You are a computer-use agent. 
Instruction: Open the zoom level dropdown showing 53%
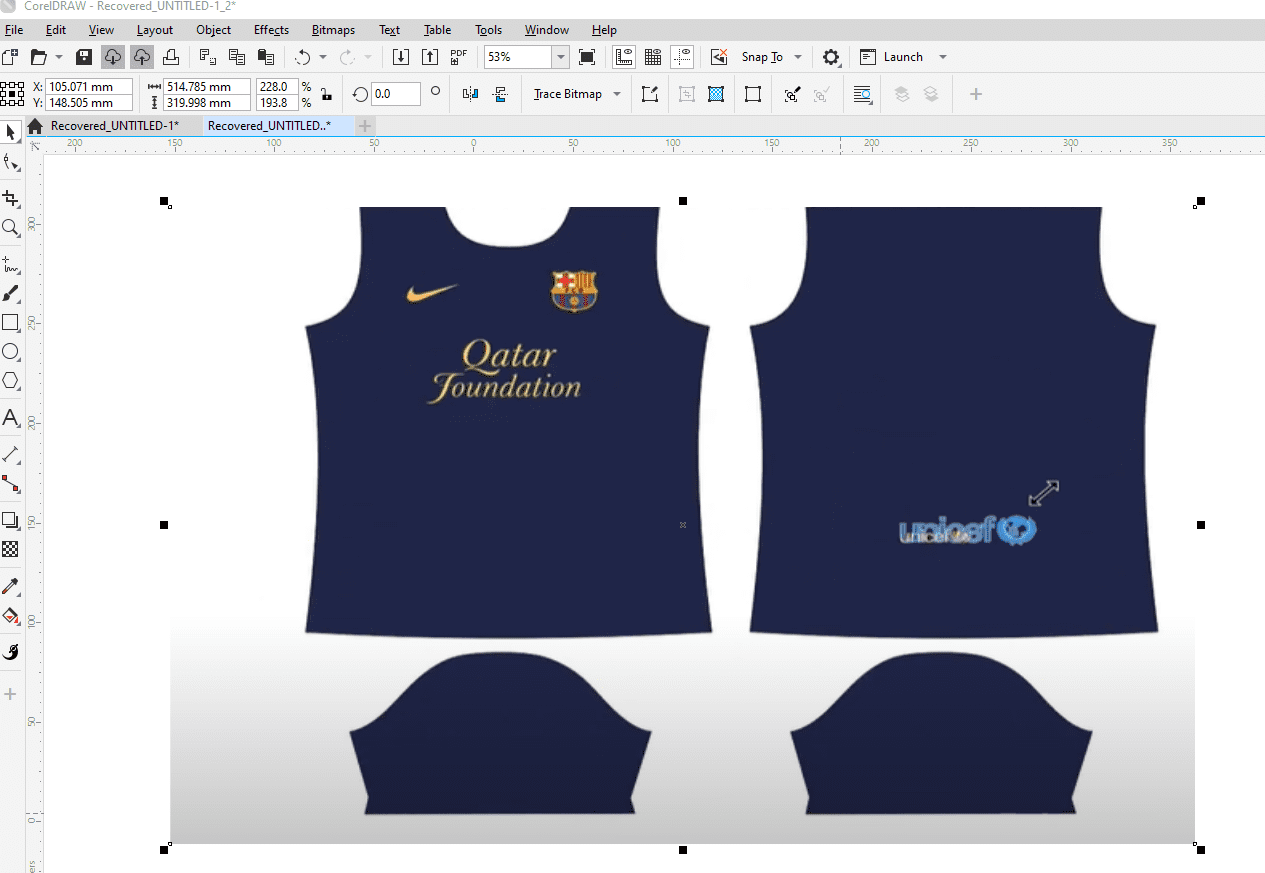(x=561, y=57)
